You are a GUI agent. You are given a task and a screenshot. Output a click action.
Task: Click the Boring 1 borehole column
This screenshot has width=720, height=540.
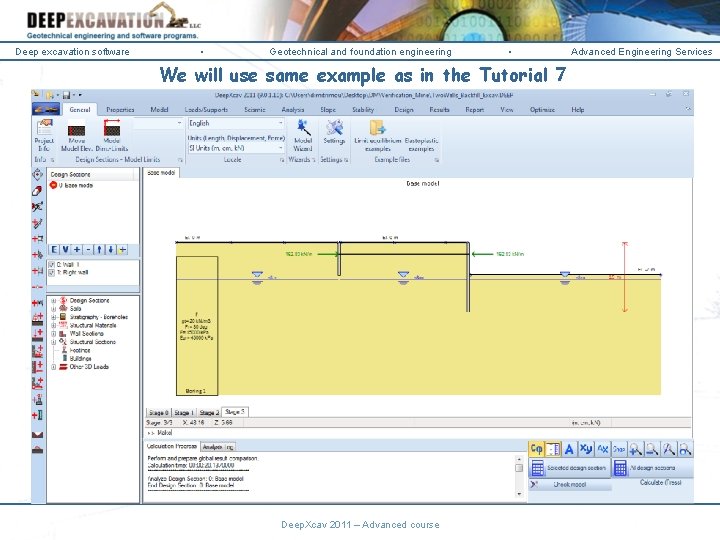click(x=197, y=326)
